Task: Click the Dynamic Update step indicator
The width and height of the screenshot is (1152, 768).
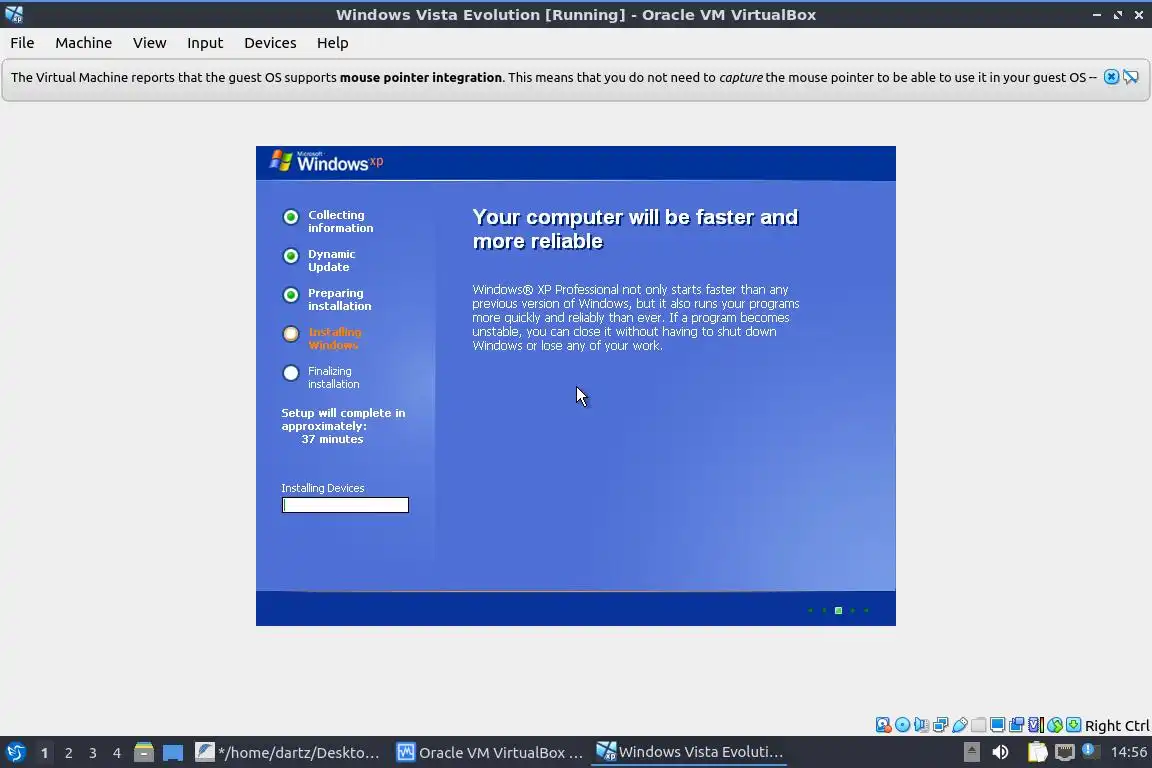Action: pyautogui.click(x=291, y=256)
